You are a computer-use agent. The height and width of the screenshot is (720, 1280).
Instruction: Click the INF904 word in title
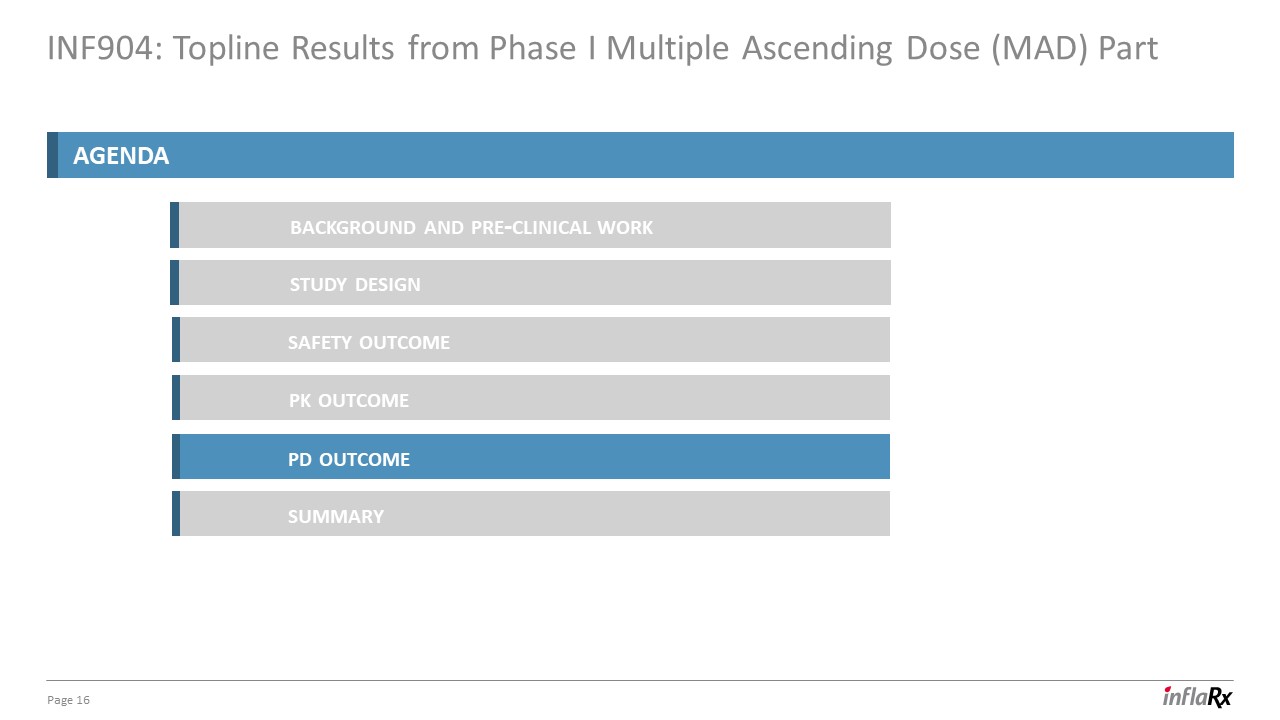tap(102, 48)
